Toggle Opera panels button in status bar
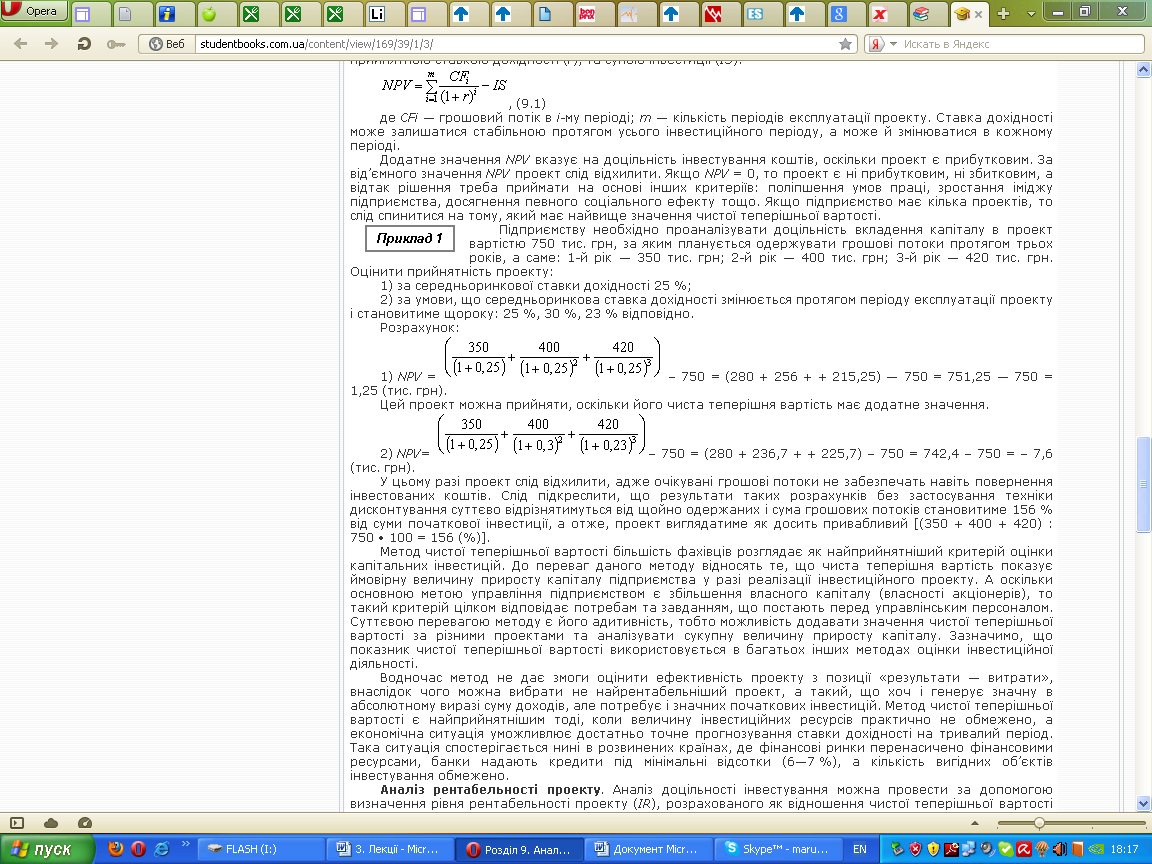This screenshot has width=1152, height=864. click(17, 823)
